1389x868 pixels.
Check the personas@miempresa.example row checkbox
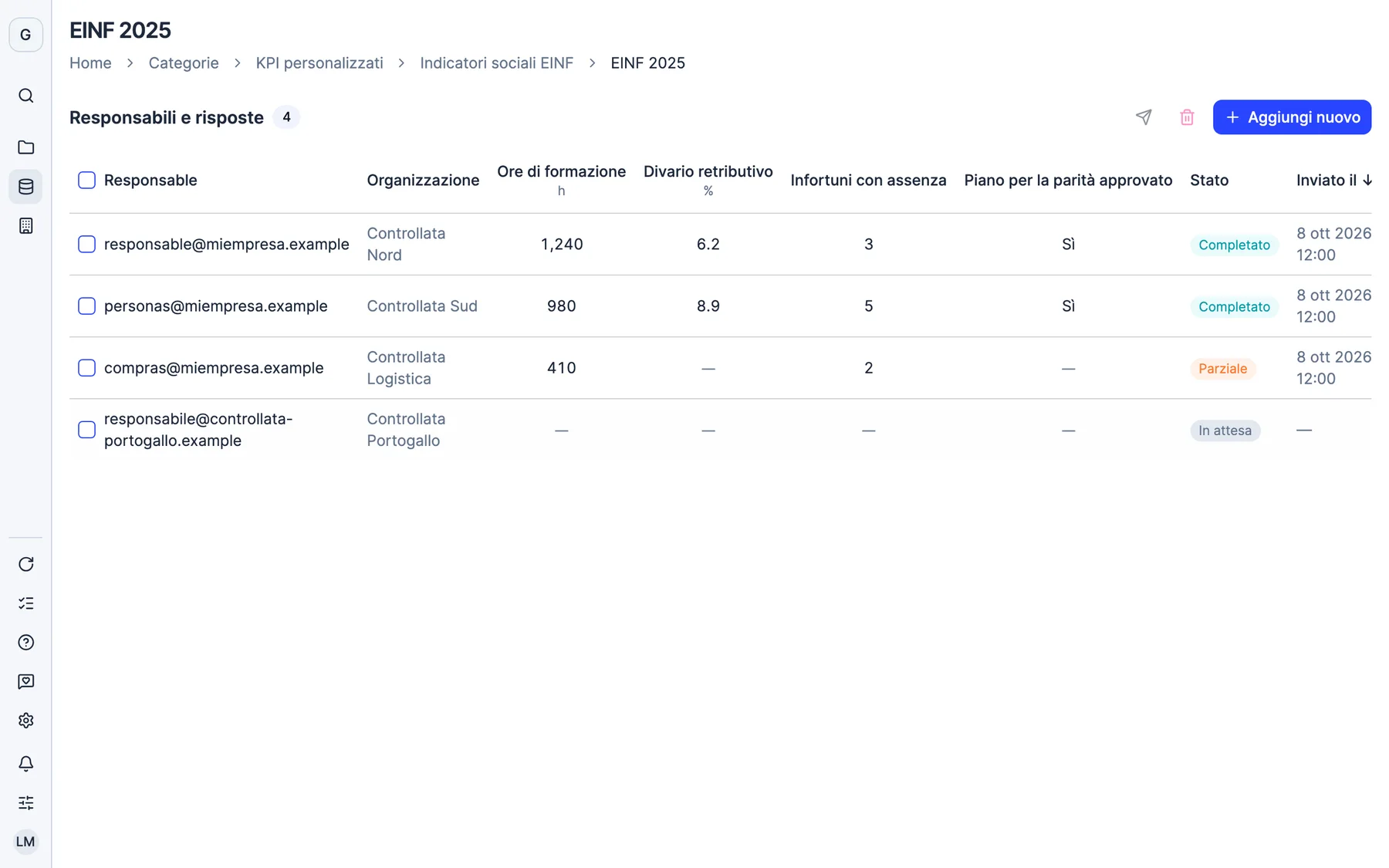coord(86,306)
